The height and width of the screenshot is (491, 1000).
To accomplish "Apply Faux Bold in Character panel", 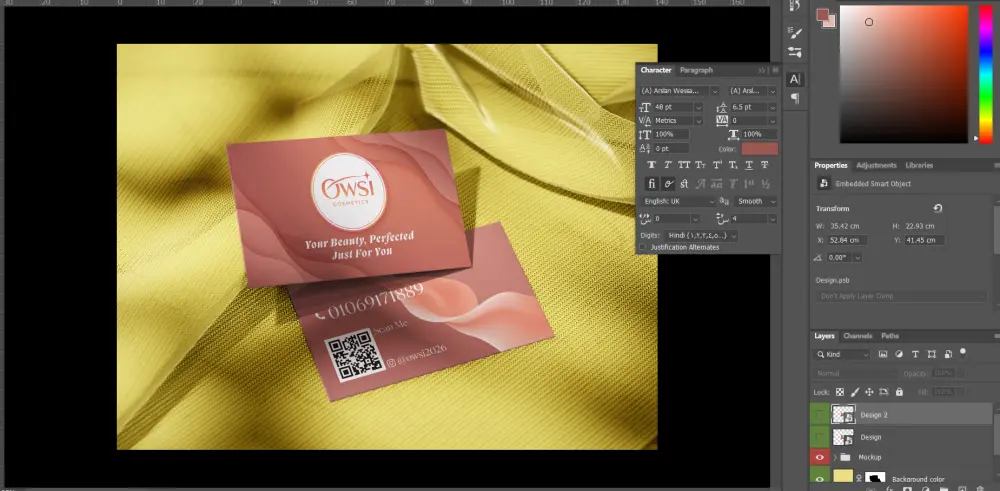I will (x=652, y=165).
